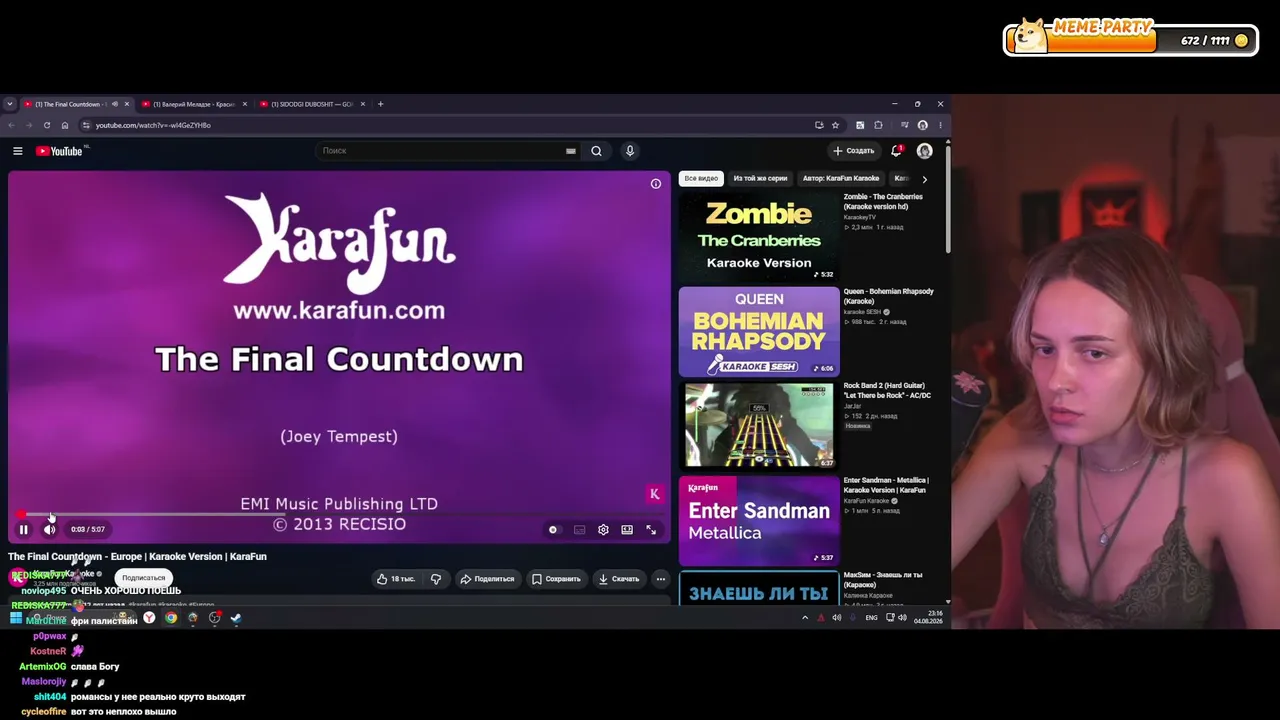The image size is (1280, 720).
Task: Show more filter chips with right arrow
Action: [924, 179]
